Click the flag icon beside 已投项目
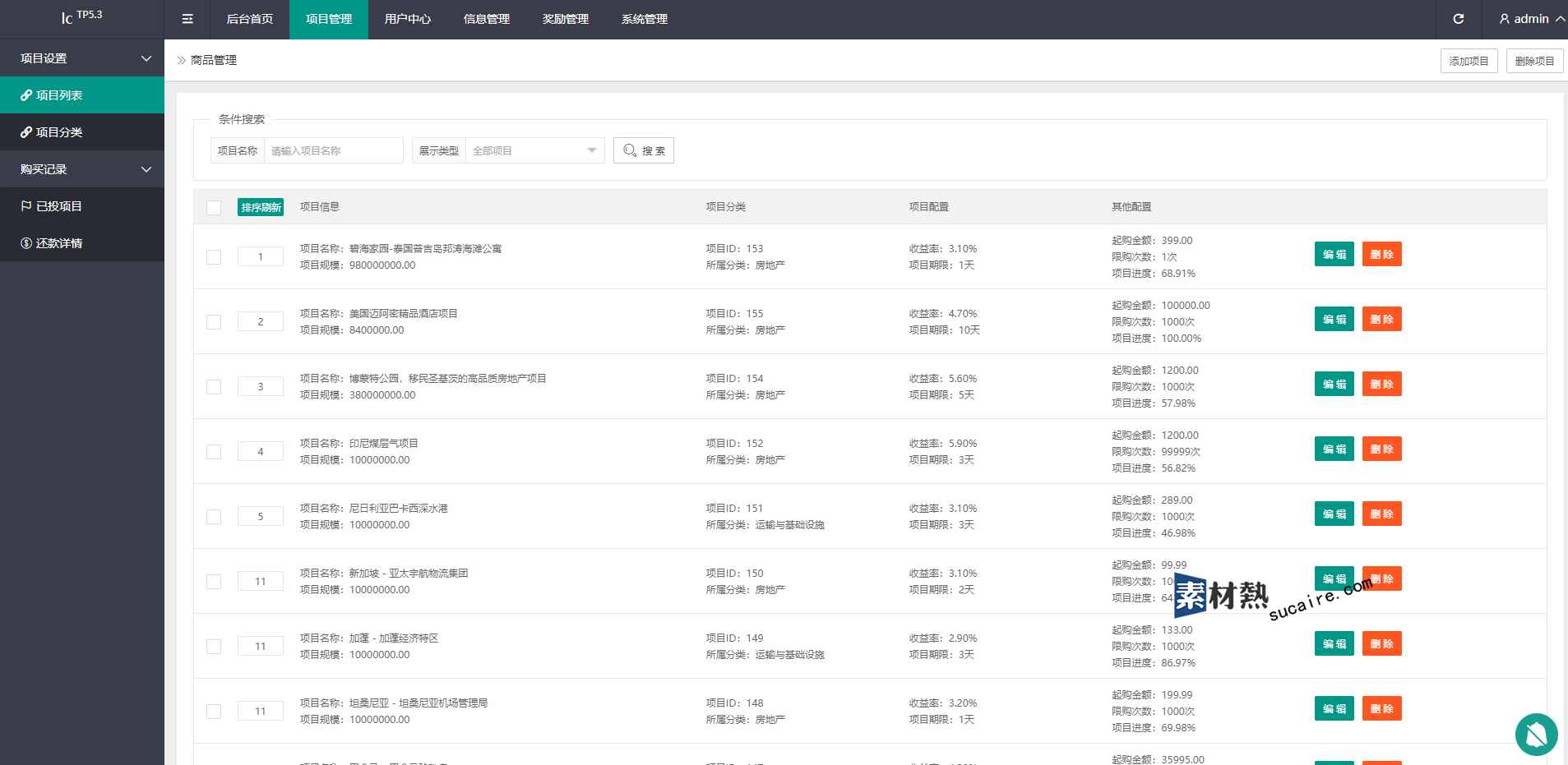Screen dimensions: 1568x765 coord(26,206)
